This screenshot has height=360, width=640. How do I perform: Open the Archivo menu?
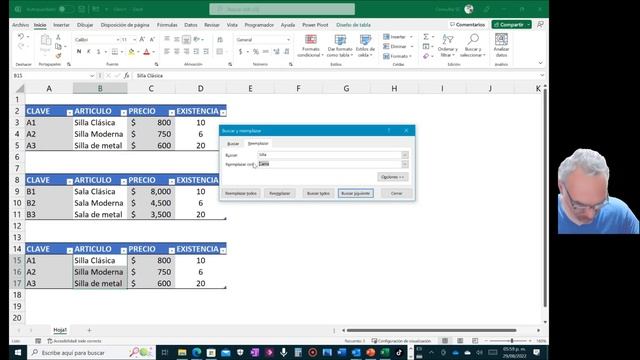(x=20, y=25)
